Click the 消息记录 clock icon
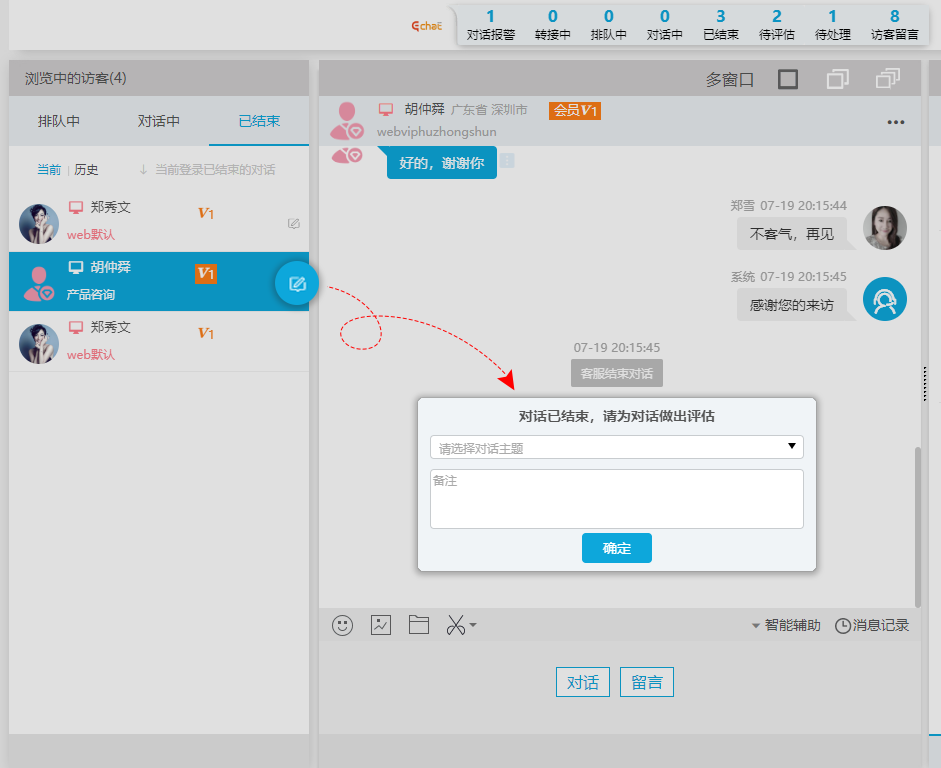The height and width of the screenshot is (768, 941). (x=843, y=626)
